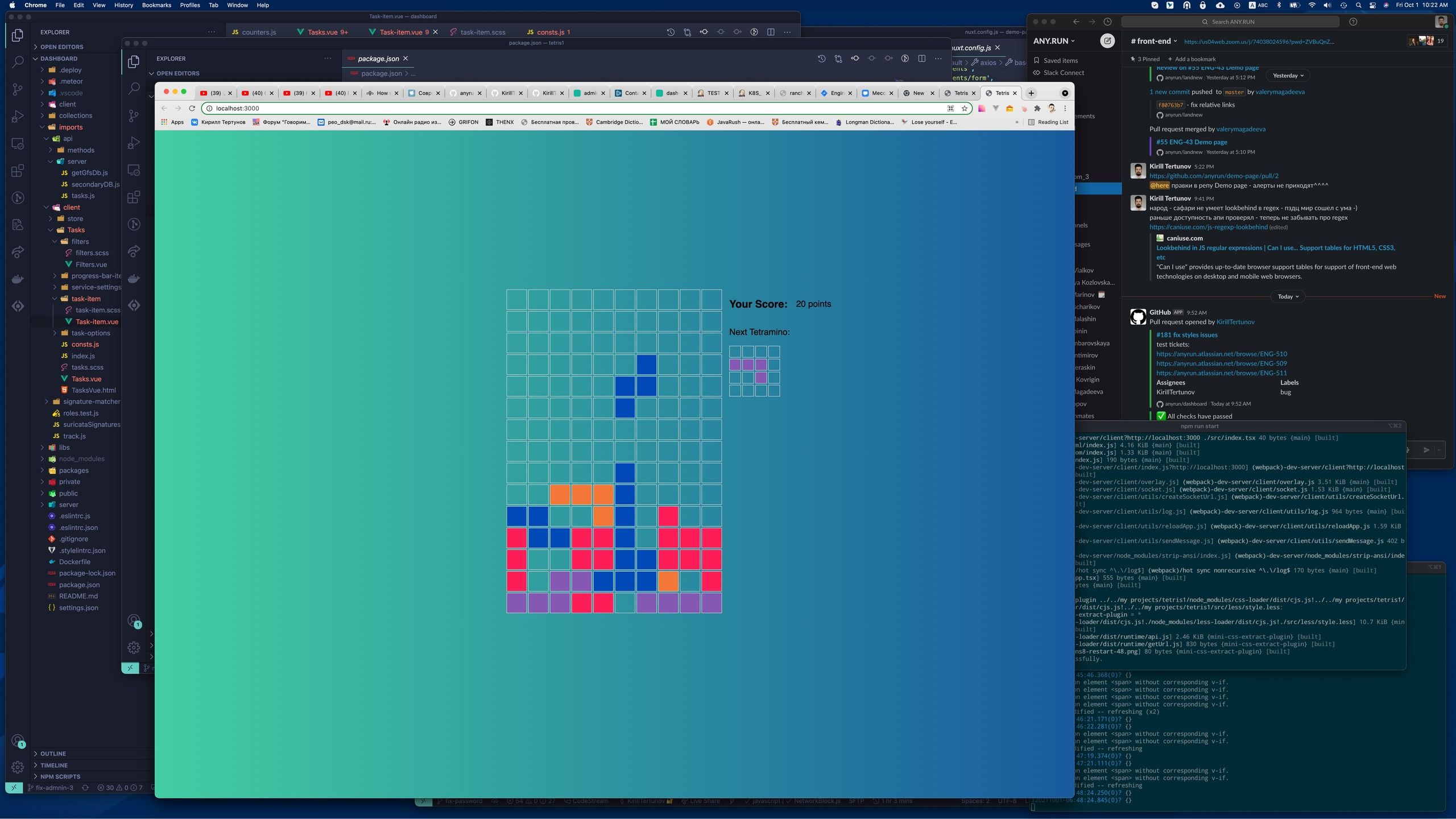Click Wi-Fi icon in macOS menu bar

pos(1312,5)
